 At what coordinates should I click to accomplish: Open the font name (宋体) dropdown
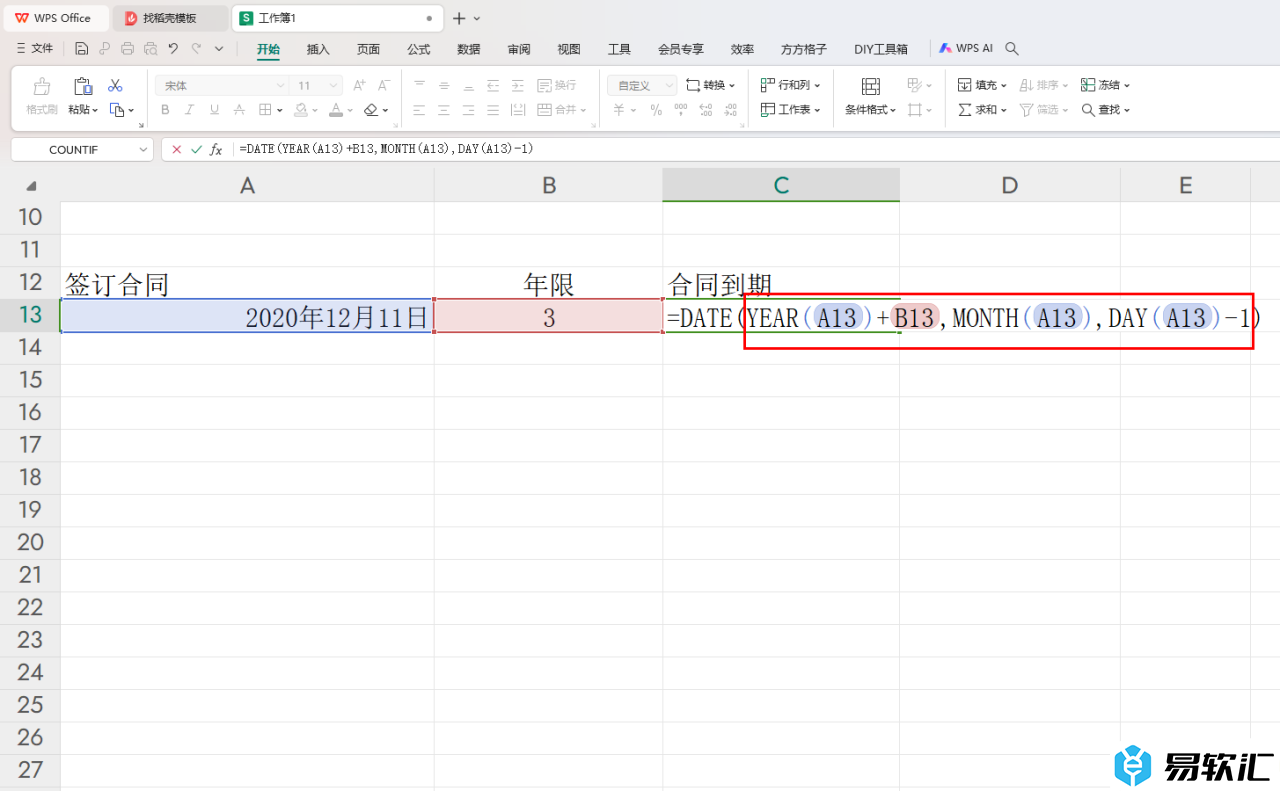[x=280, y=86]
